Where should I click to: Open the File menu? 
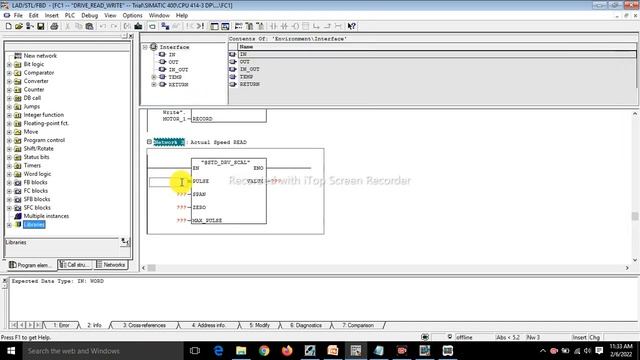coord(18,15)
